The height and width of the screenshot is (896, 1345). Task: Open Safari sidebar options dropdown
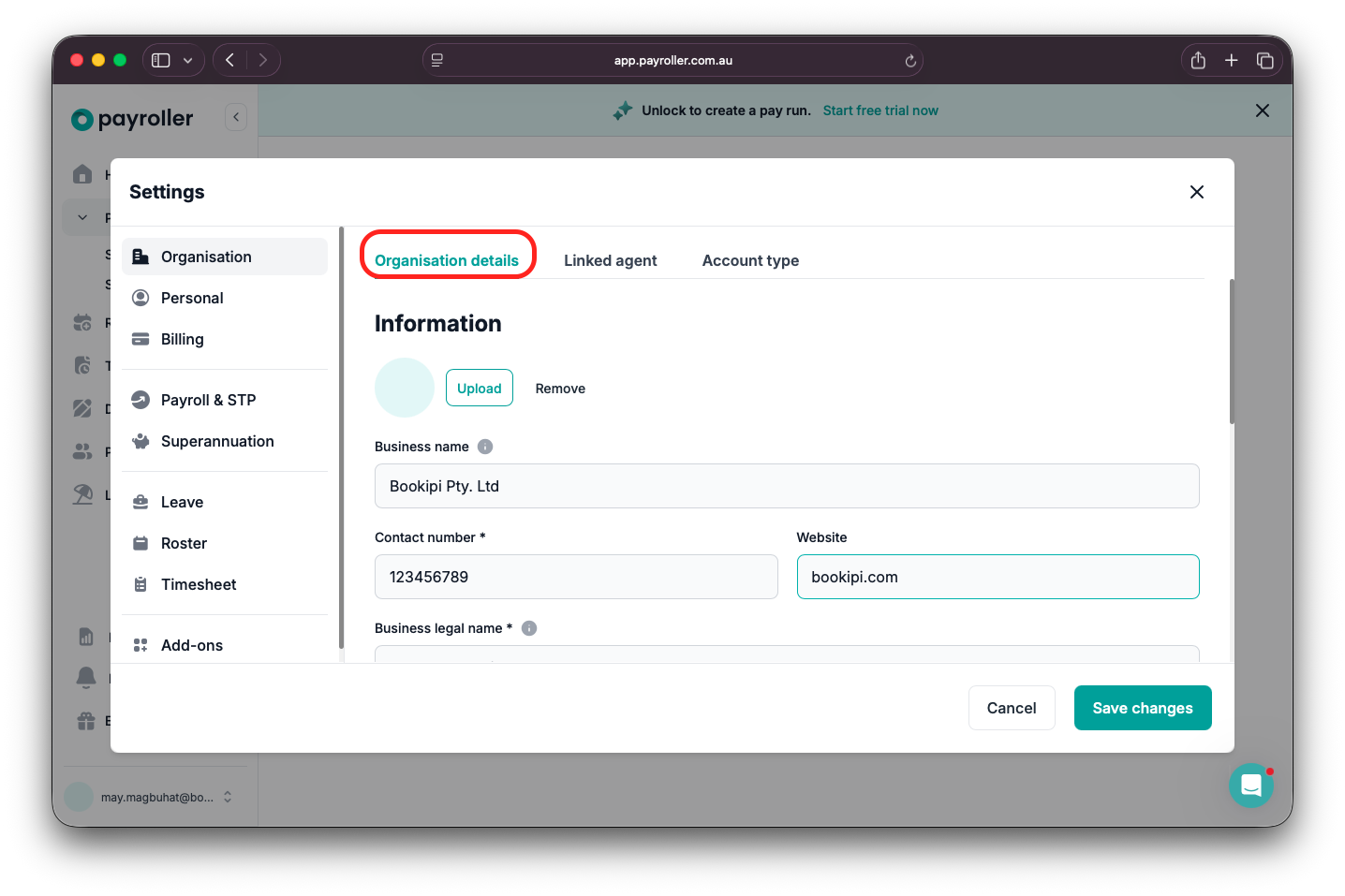pos(188,60)
